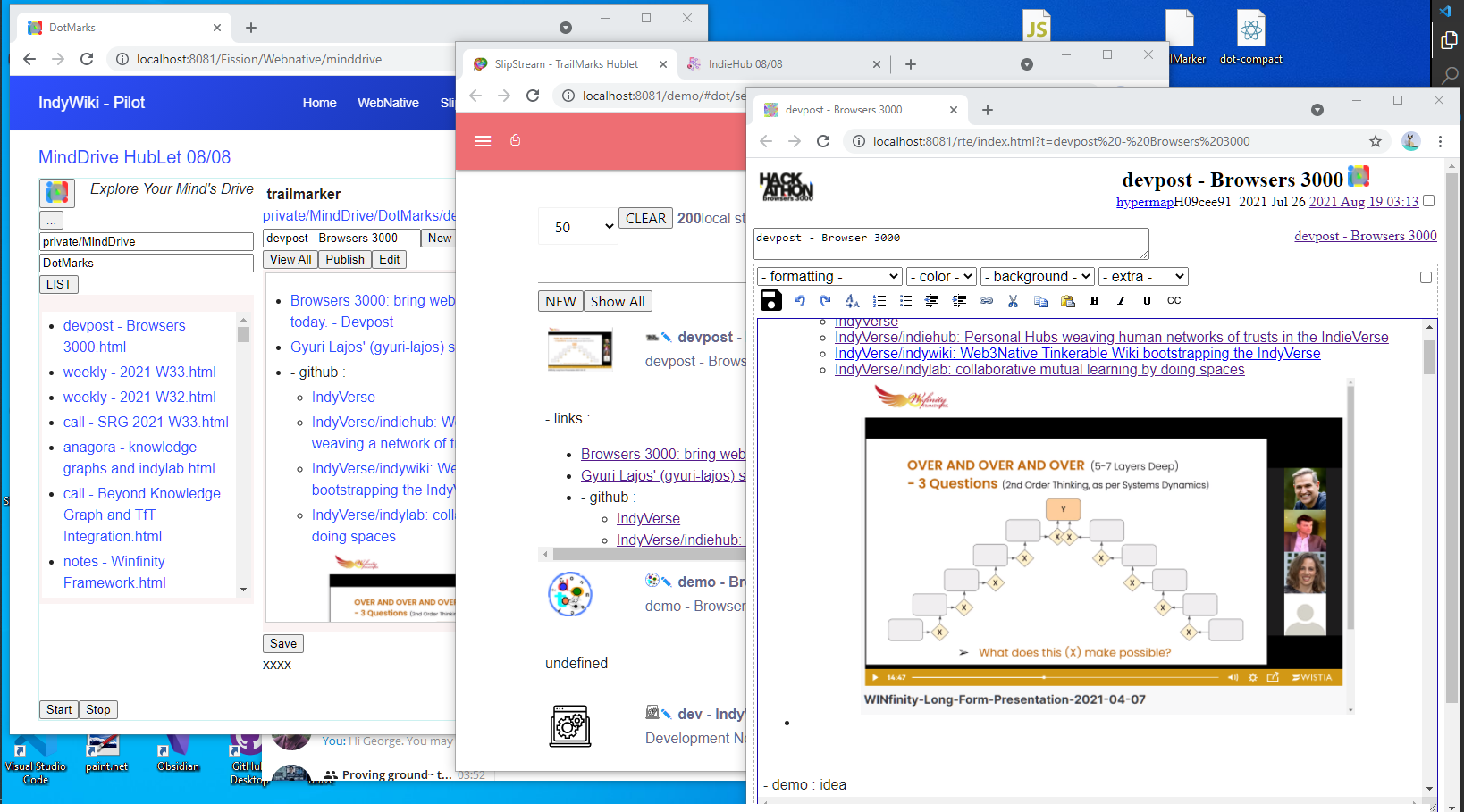Screen dimensions: 1464x812
Task: Open the Chrome profile avatar
Action: pos(1411,141)
